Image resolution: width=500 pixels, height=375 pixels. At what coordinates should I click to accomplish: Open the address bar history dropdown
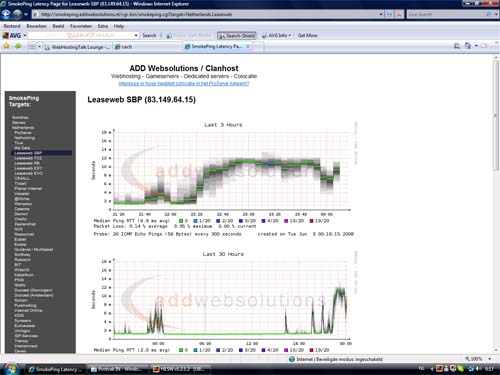click(x=381, y=14)
